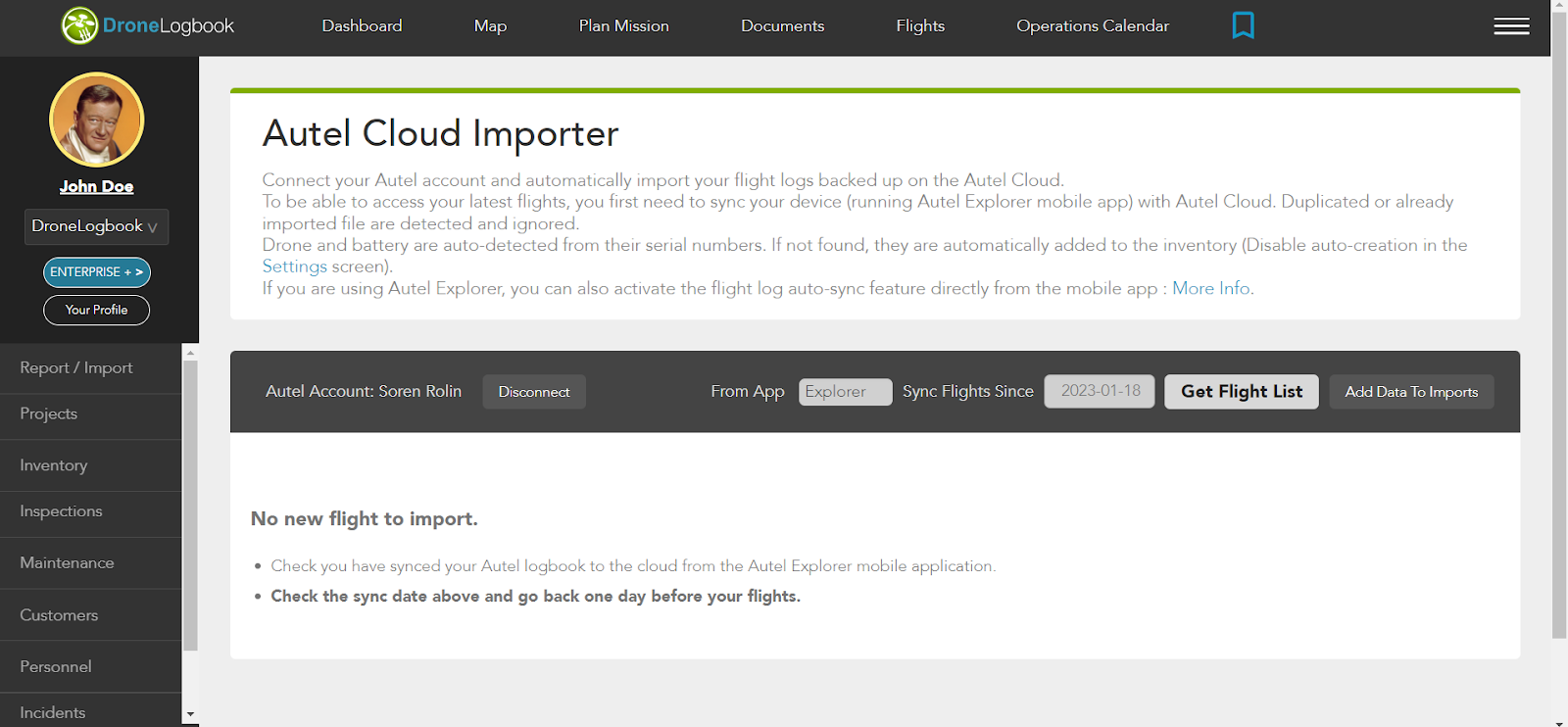Open the Plan Mission menu
Image resolution: width=1568 pixels, height=727 pixels.
point(623,25)
